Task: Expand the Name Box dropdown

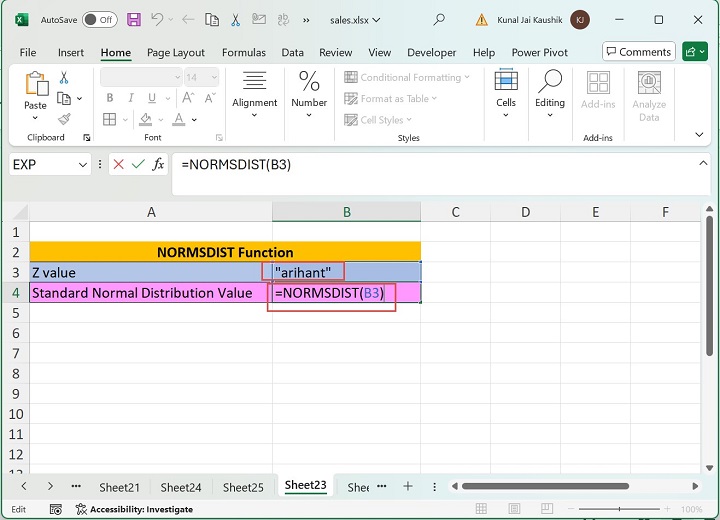Action: click(83, 164)
